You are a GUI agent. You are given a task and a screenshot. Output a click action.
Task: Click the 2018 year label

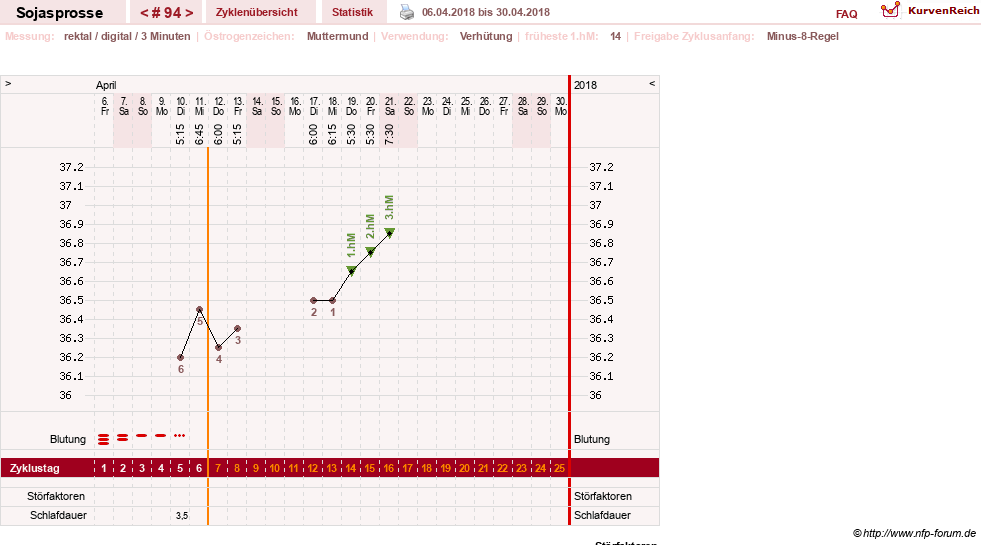[x=586, y=85]
